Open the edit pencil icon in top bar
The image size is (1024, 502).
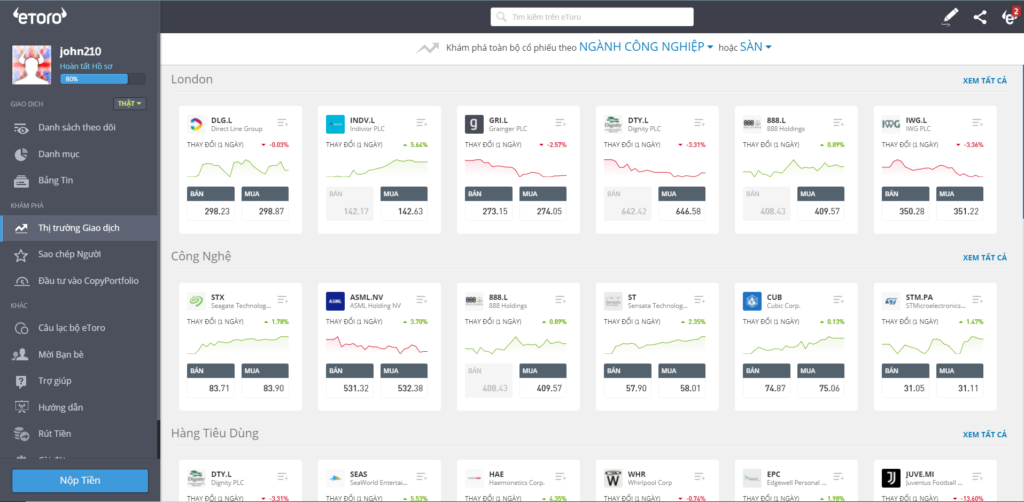pos(951,17)
